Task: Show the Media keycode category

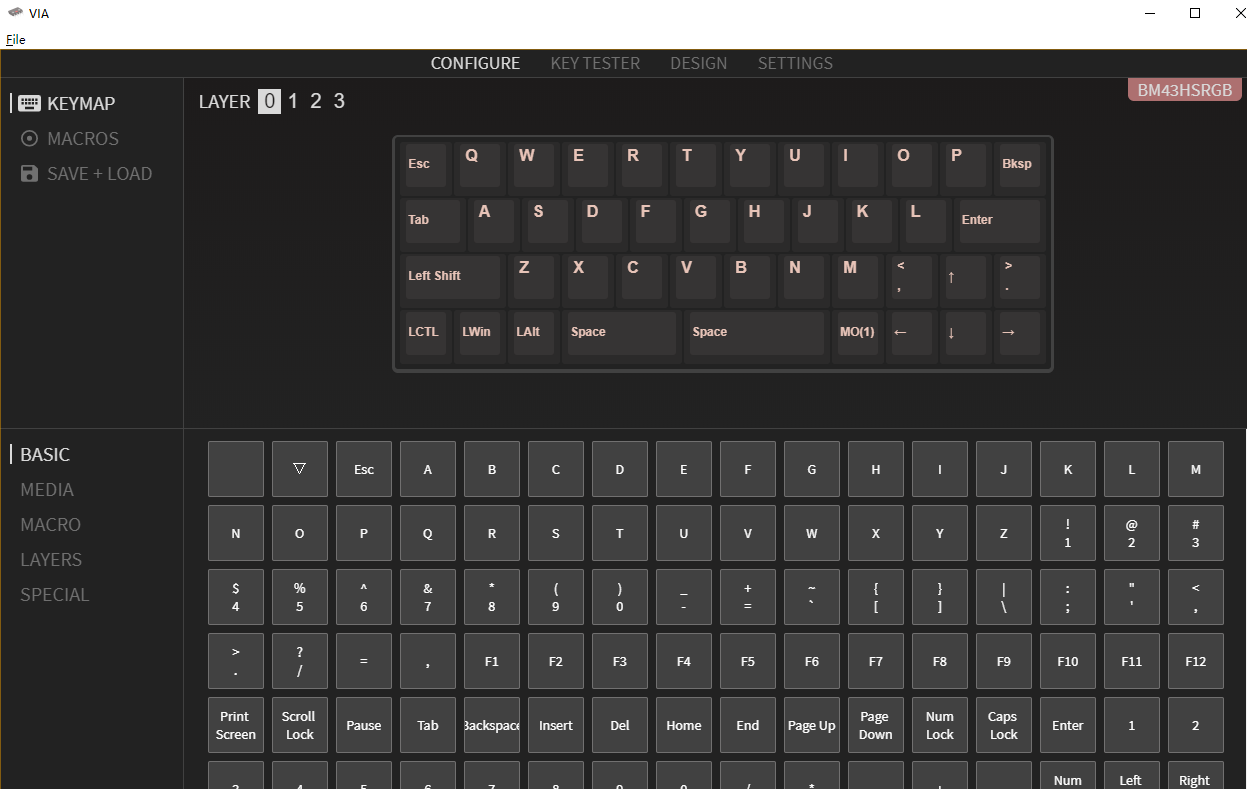Action: [x=47, y=490]
